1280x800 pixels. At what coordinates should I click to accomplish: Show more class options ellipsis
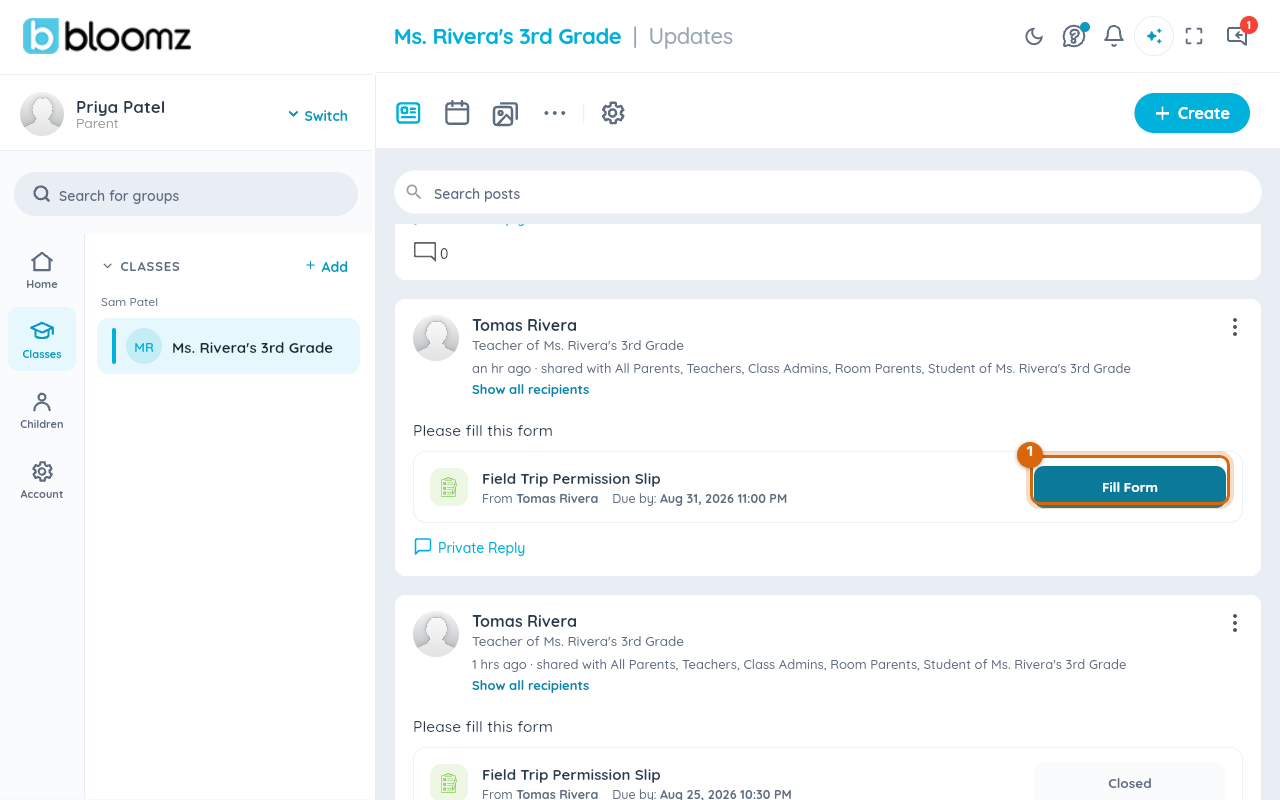click(555, 113)
